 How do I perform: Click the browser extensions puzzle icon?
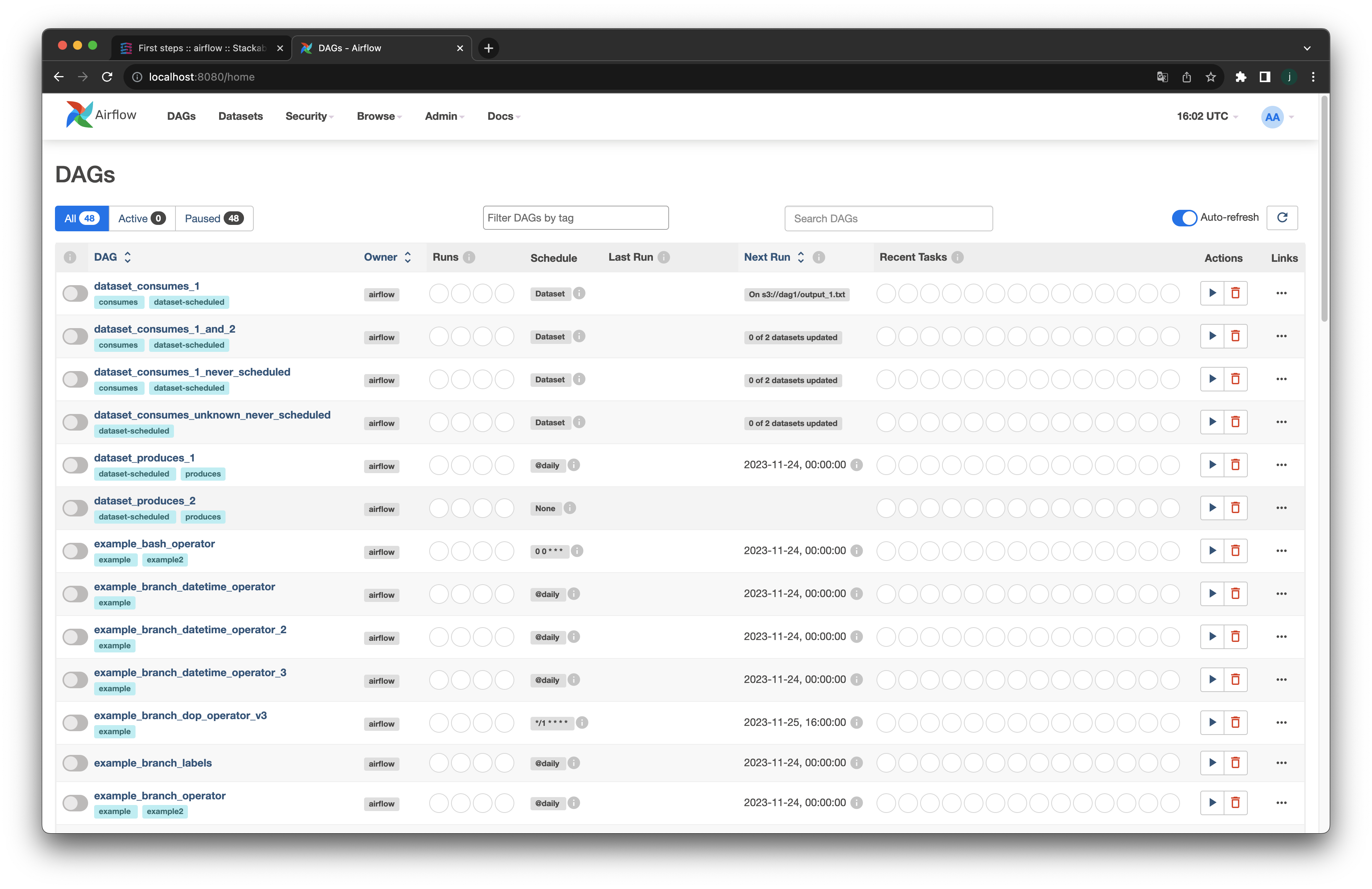click(1241, 77)
